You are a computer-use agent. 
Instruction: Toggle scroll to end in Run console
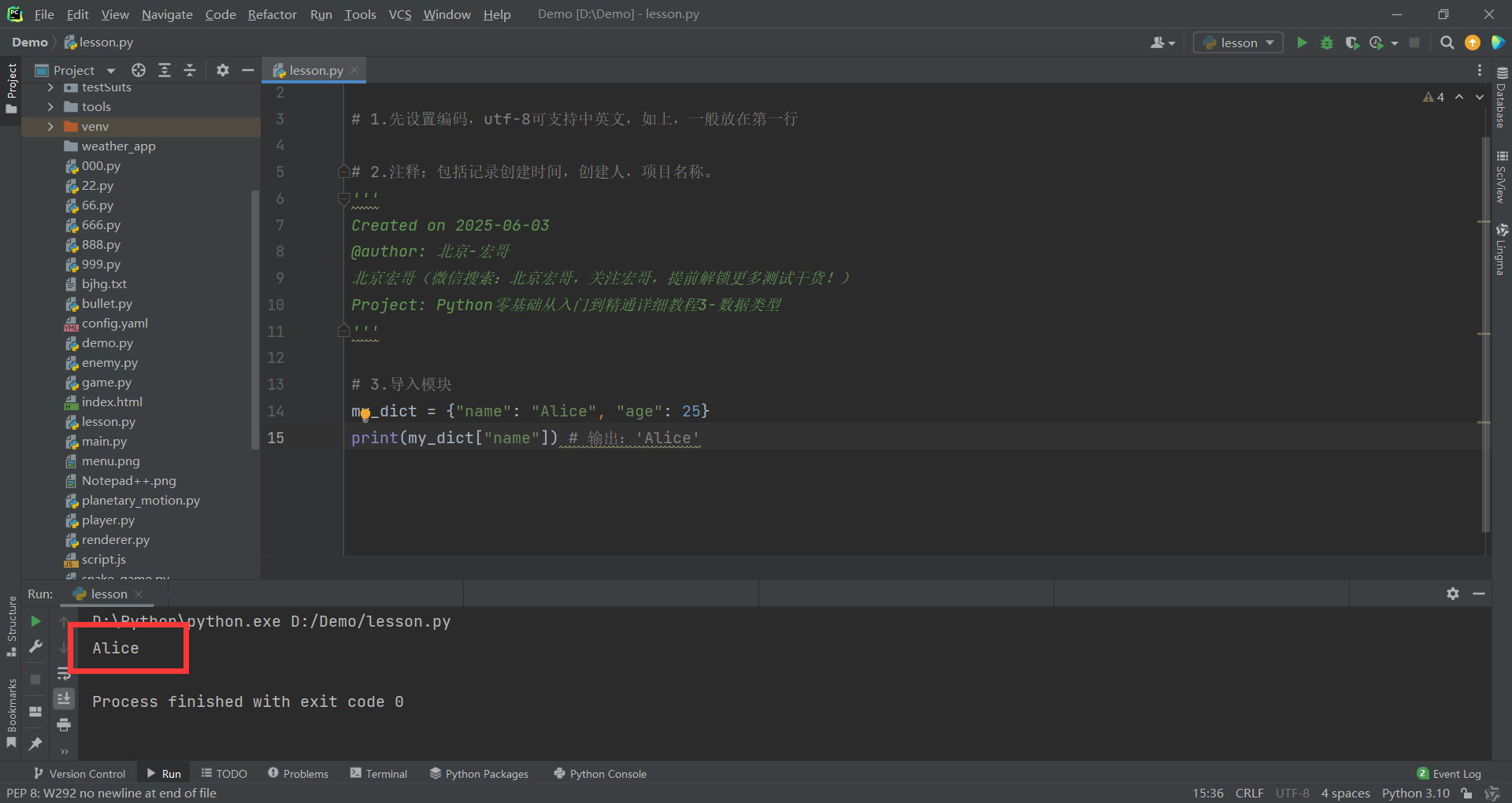tap(64, 698)
